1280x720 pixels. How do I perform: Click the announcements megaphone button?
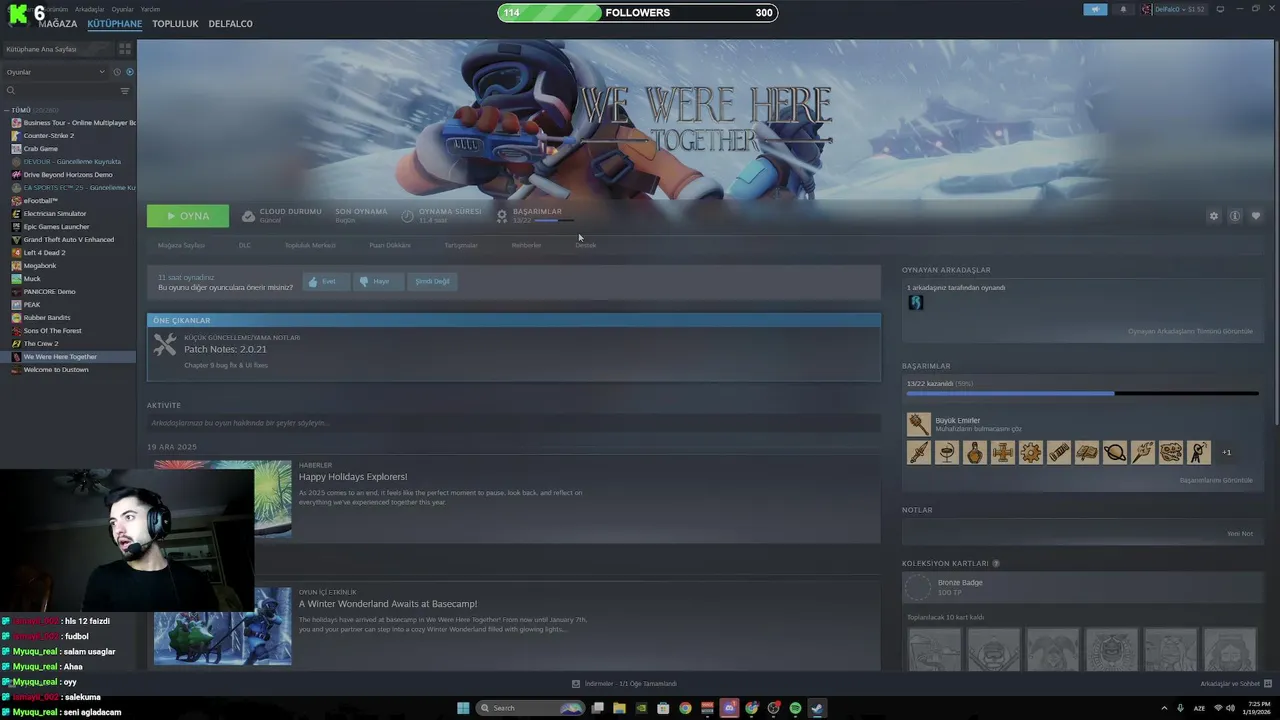1095,9
